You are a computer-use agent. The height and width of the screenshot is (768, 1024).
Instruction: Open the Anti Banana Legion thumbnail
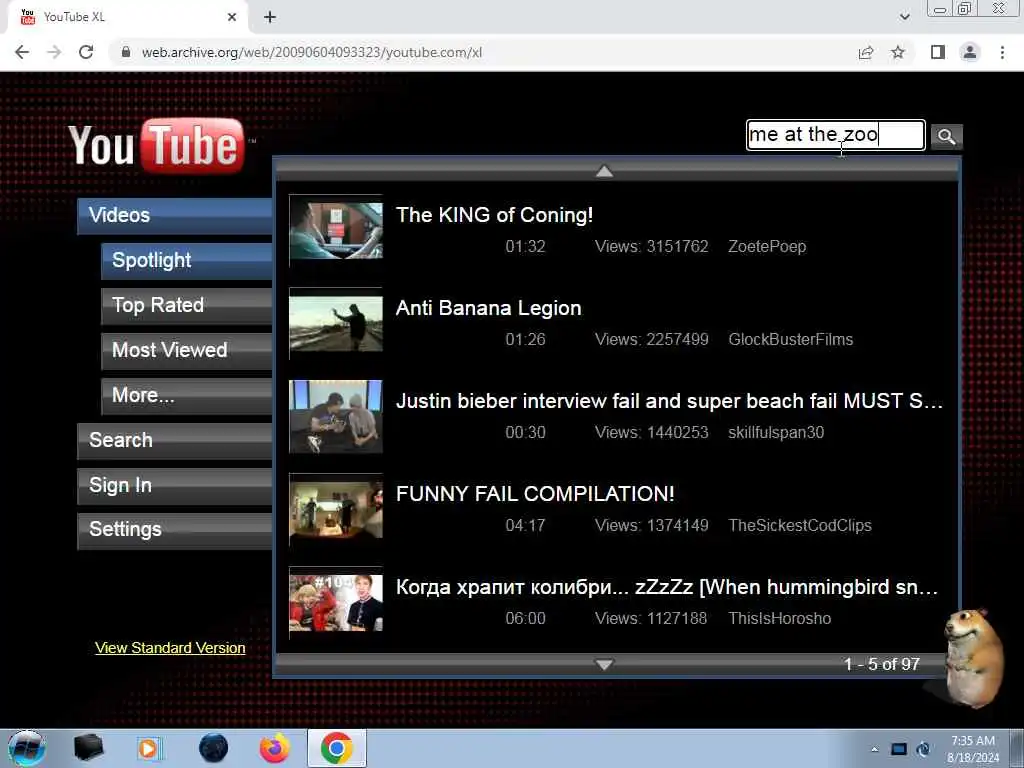point(336,323)
